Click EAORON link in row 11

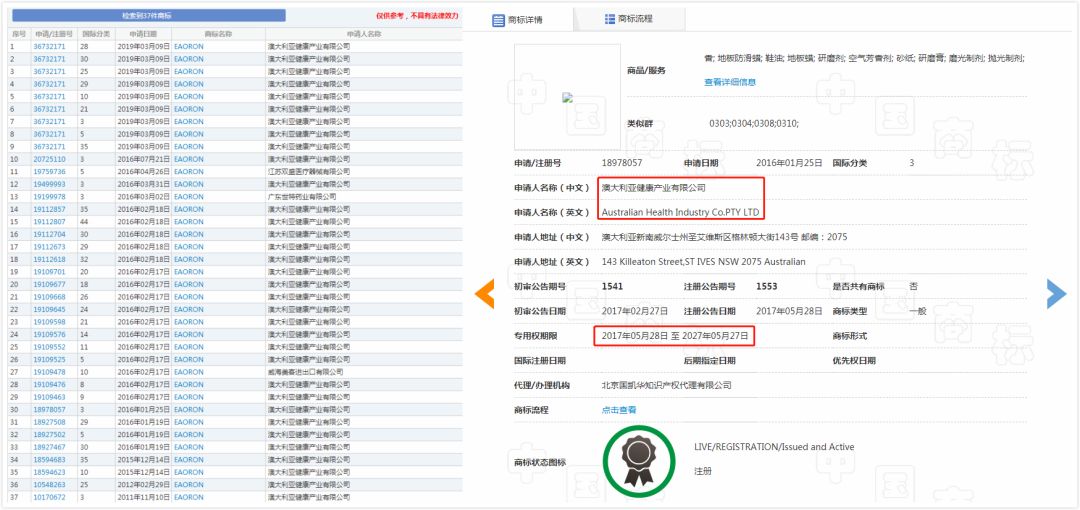pos(189,172)
